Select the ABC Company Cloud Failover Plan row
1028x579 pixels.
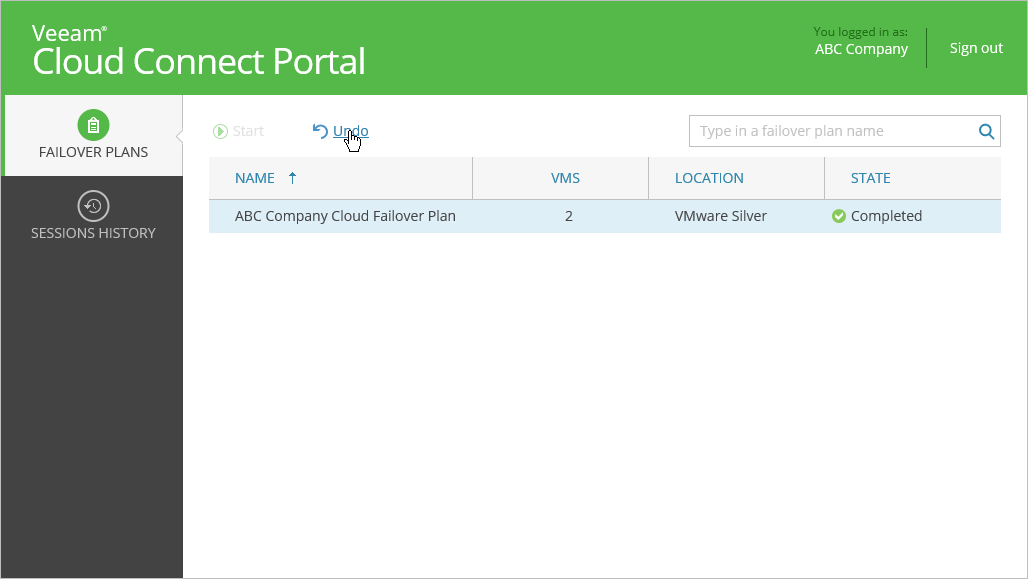[345, 216]
